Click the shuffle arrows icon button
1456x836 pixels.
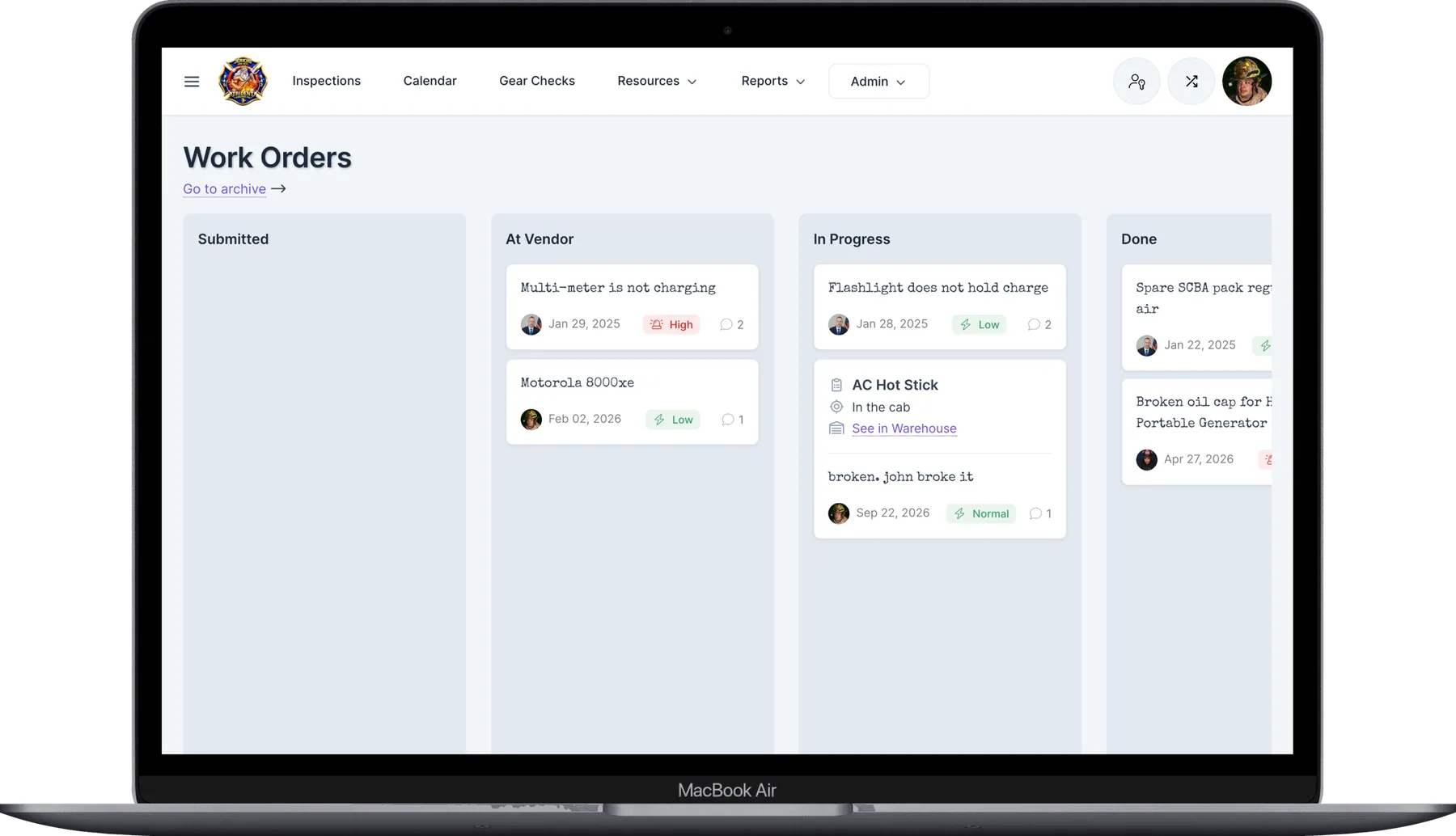pyautogui.click(x=1191, y=82)
